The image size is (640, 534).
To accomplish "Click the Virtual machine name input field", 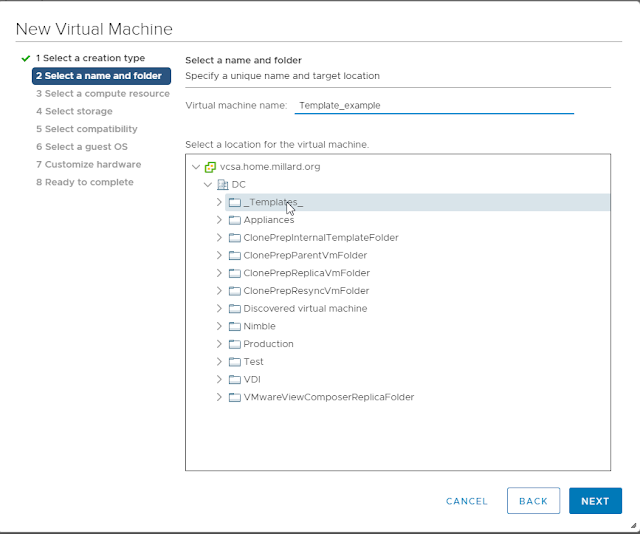I will 432,105.
